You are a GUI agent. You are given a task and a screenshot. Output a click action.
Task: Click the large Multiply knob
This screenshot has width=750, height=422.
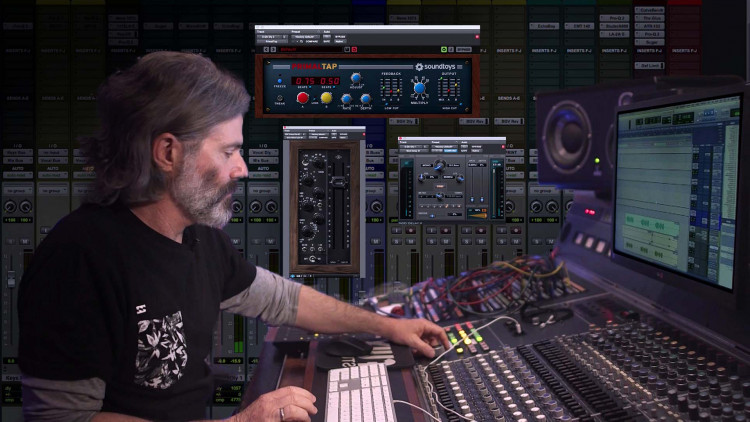coord(419,88)
